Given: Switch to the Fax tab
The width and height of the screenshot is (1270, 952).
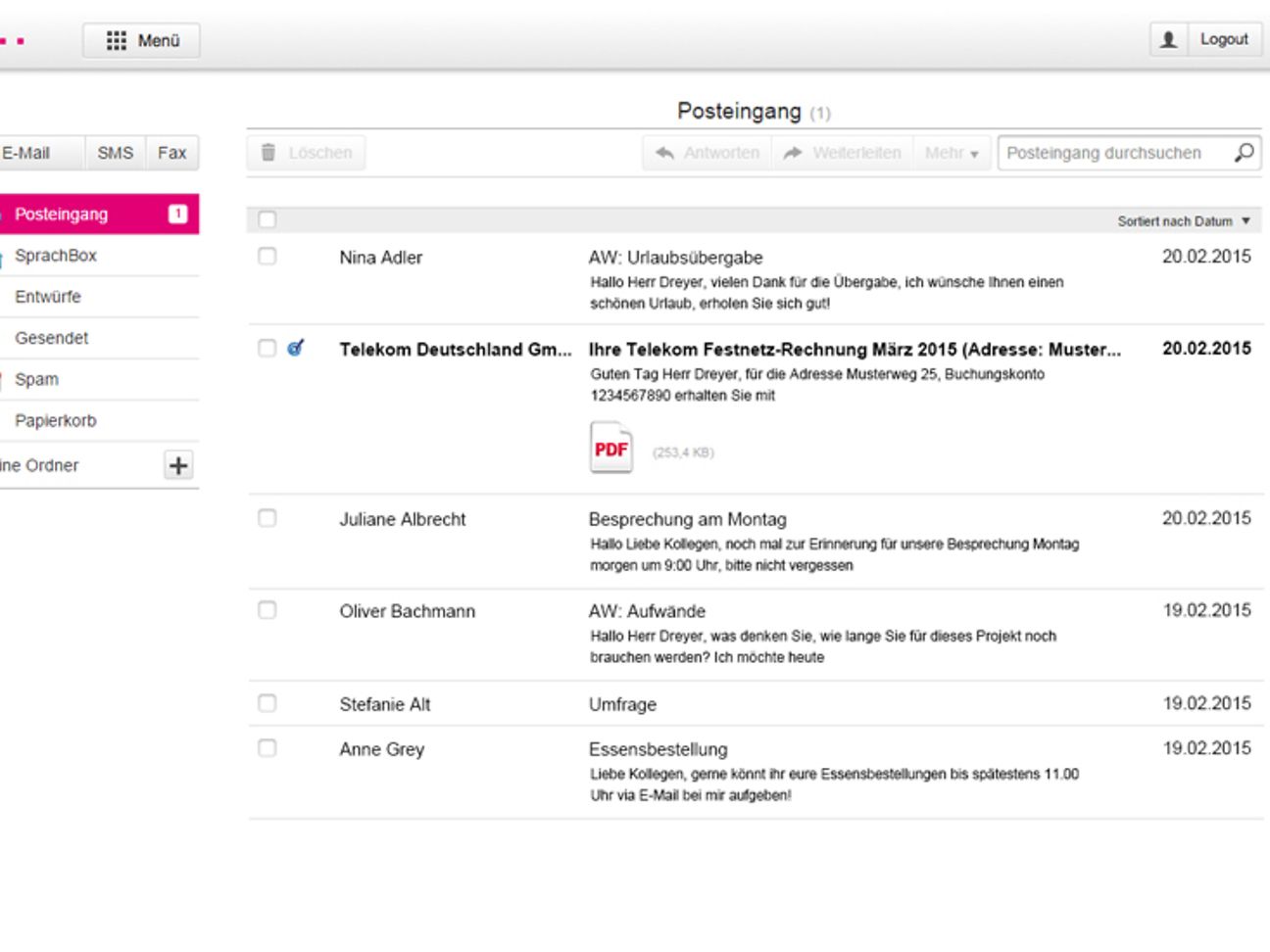Looking at the screenshot, I should tap(171, 153).
